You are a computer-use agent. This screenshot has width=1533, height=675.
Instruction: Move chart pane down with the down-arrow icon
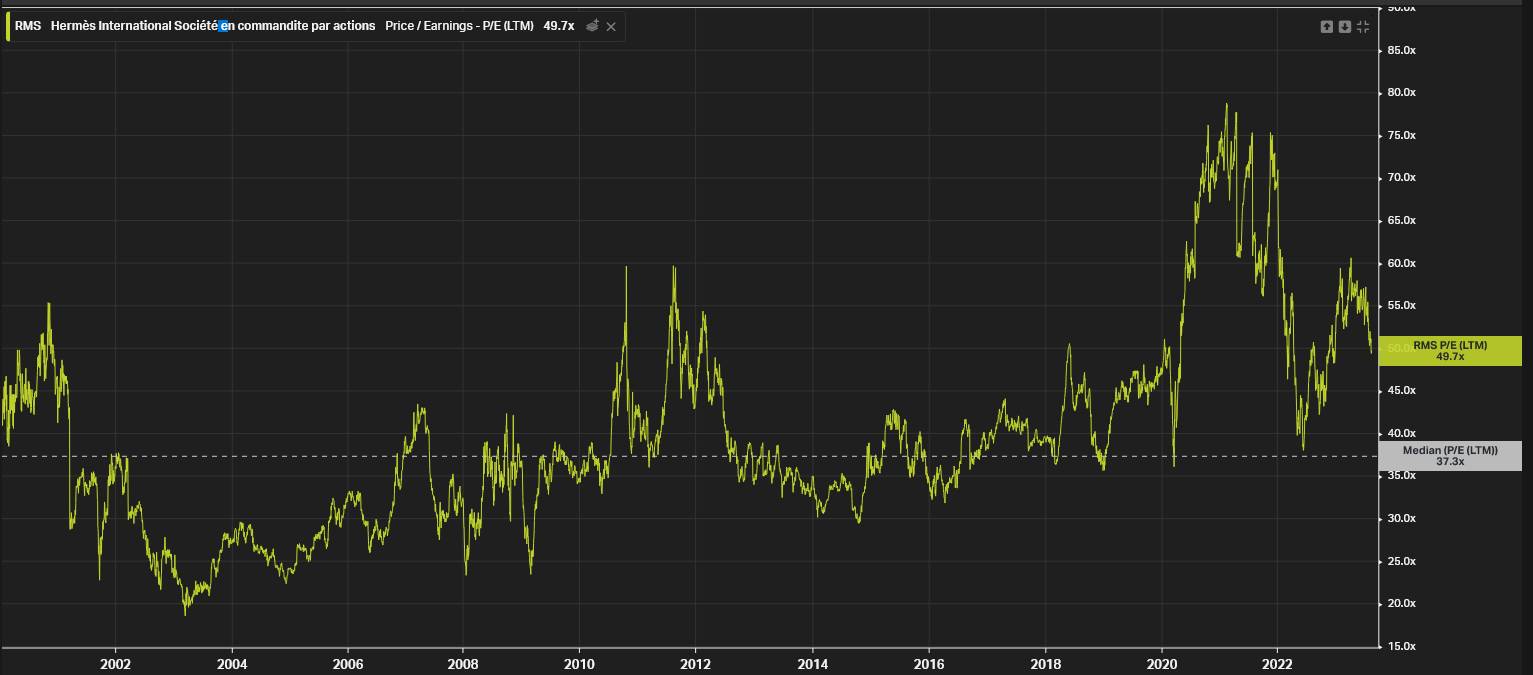tap(1344, 27)
